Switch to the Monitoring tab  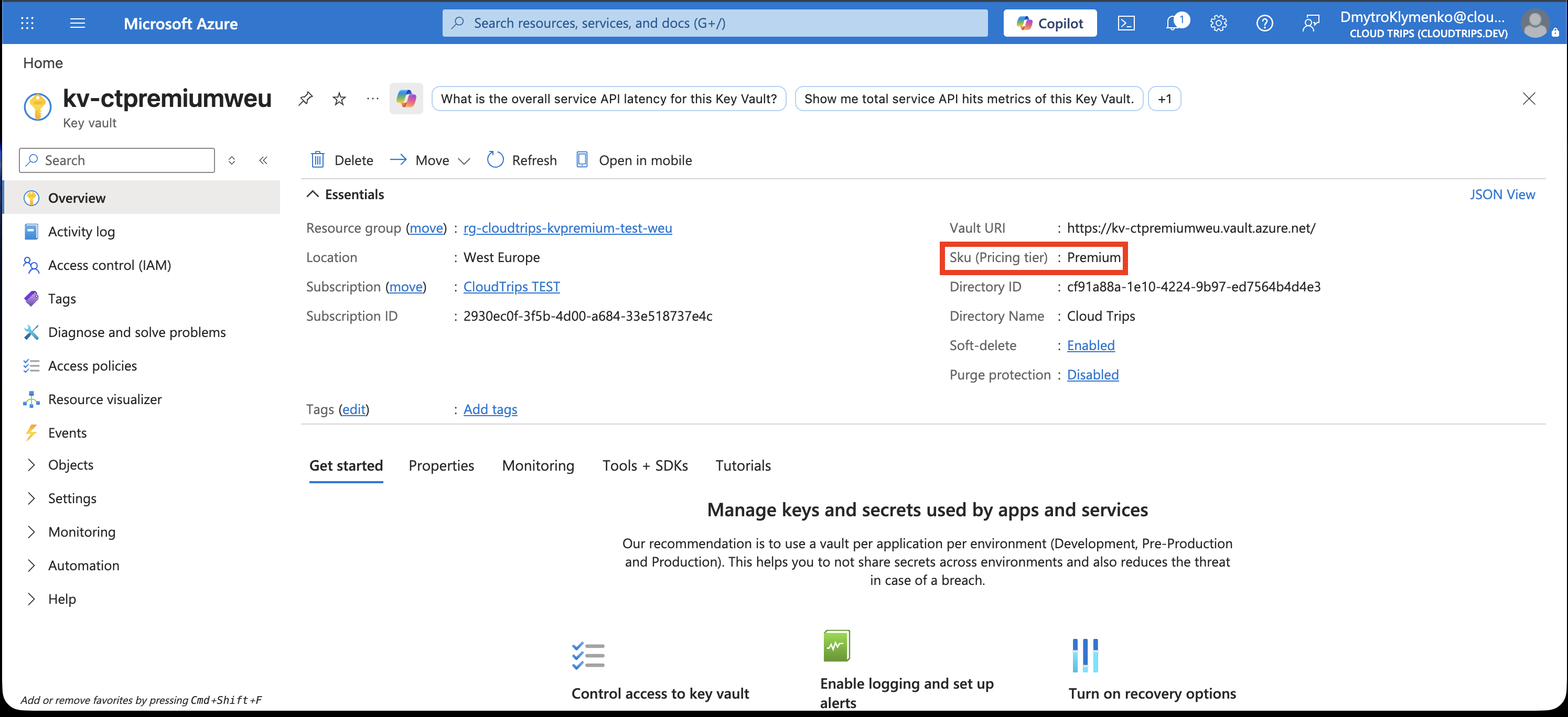pos(538,465)
